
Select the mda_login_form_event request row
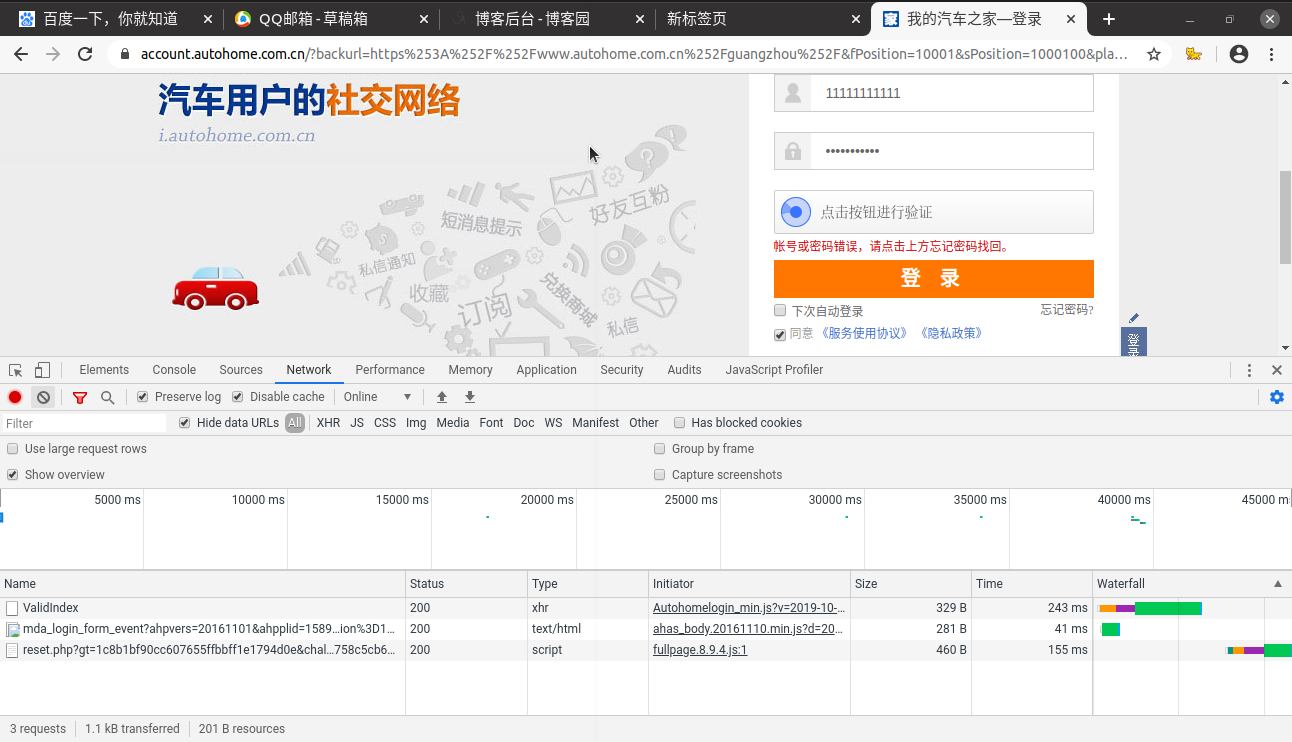[646, 629]
